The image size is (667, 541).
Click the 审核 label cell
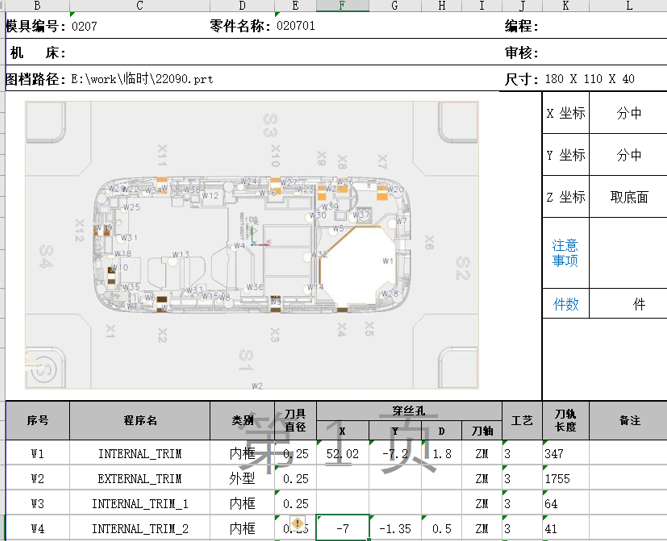point(522,53)
